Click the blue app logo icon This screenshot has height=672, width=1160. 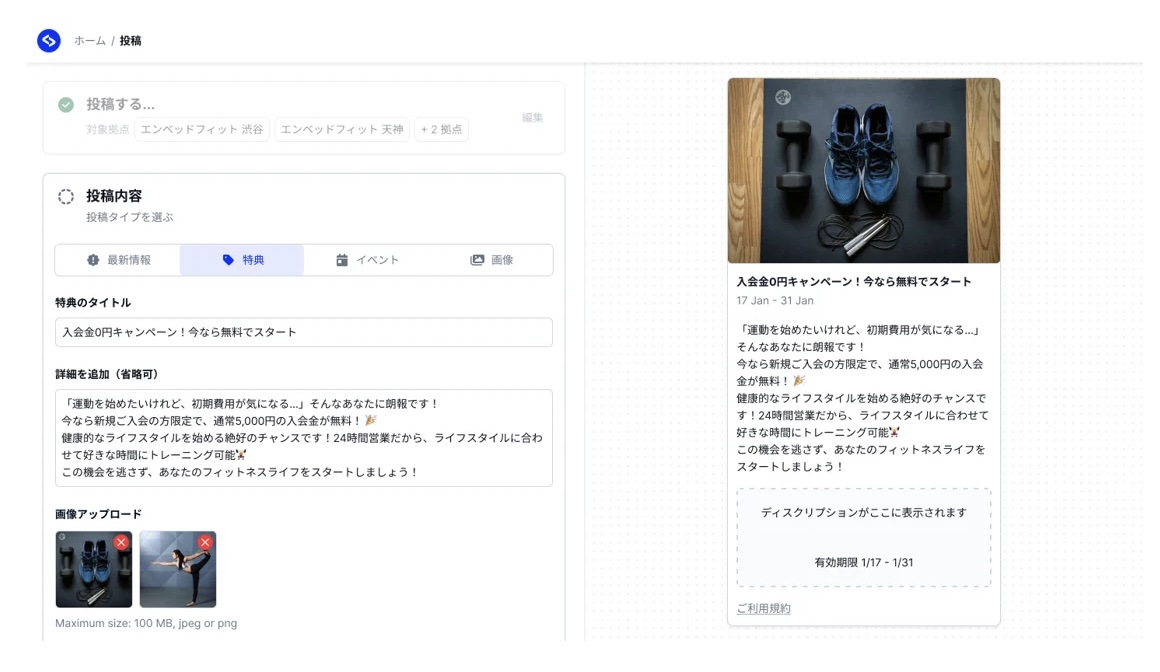(x=48, y=41)
